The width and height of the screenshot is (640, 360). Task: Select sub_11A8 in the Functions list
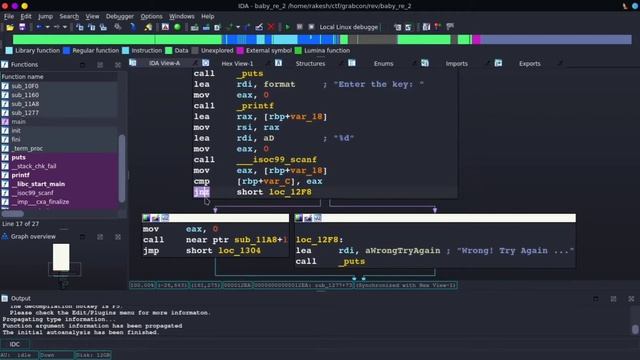tap(59, 104)
